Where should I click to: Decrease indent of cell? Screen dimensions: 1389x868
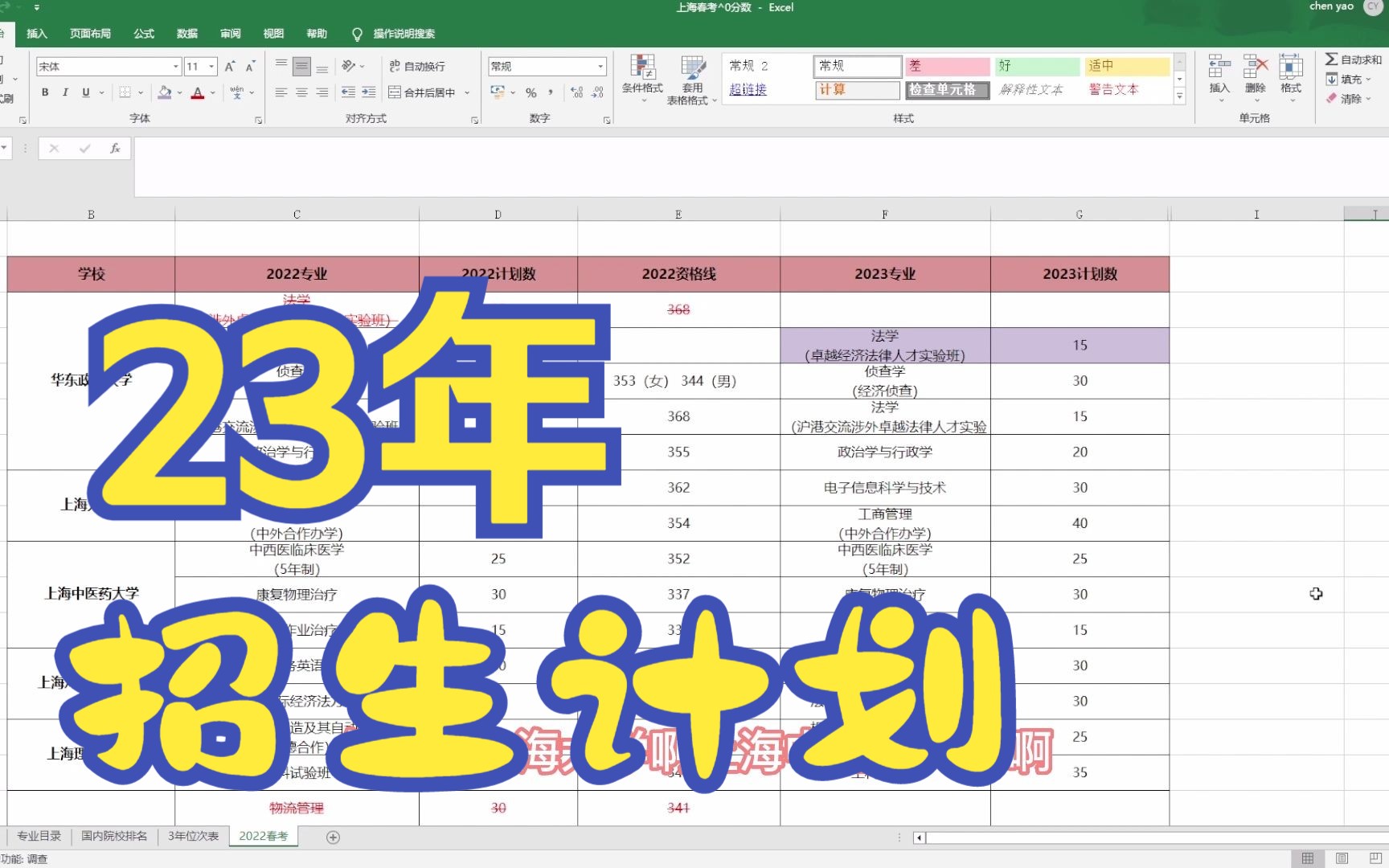click(x=348, y=92)
